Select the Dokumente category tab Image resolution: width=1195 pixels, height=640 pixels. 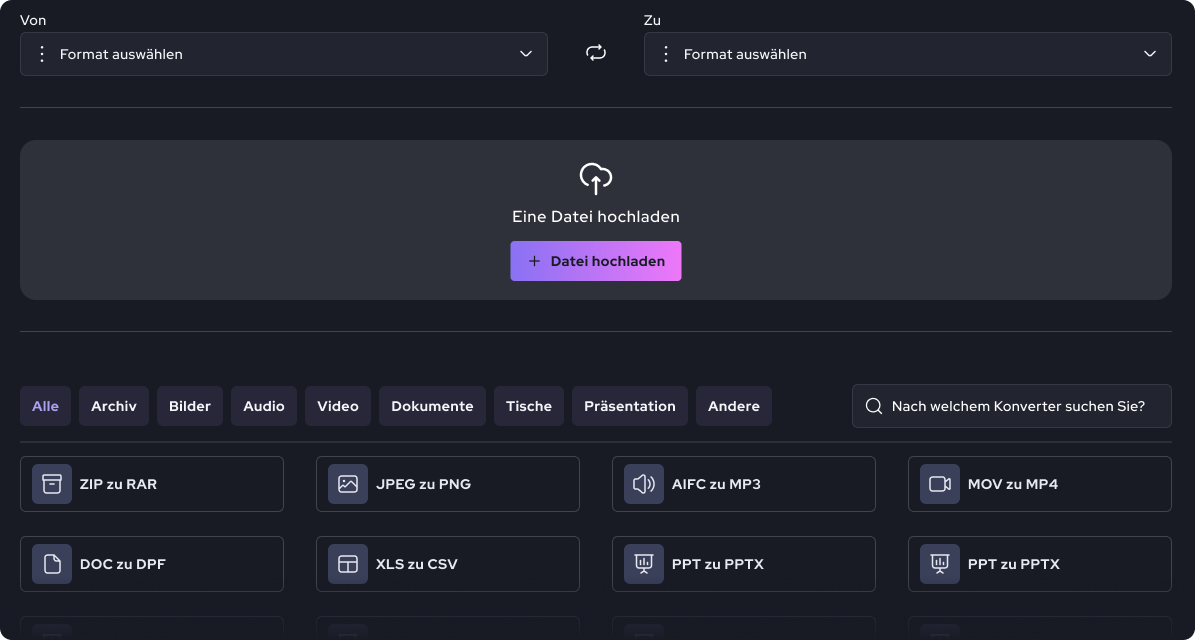(432, 406)
